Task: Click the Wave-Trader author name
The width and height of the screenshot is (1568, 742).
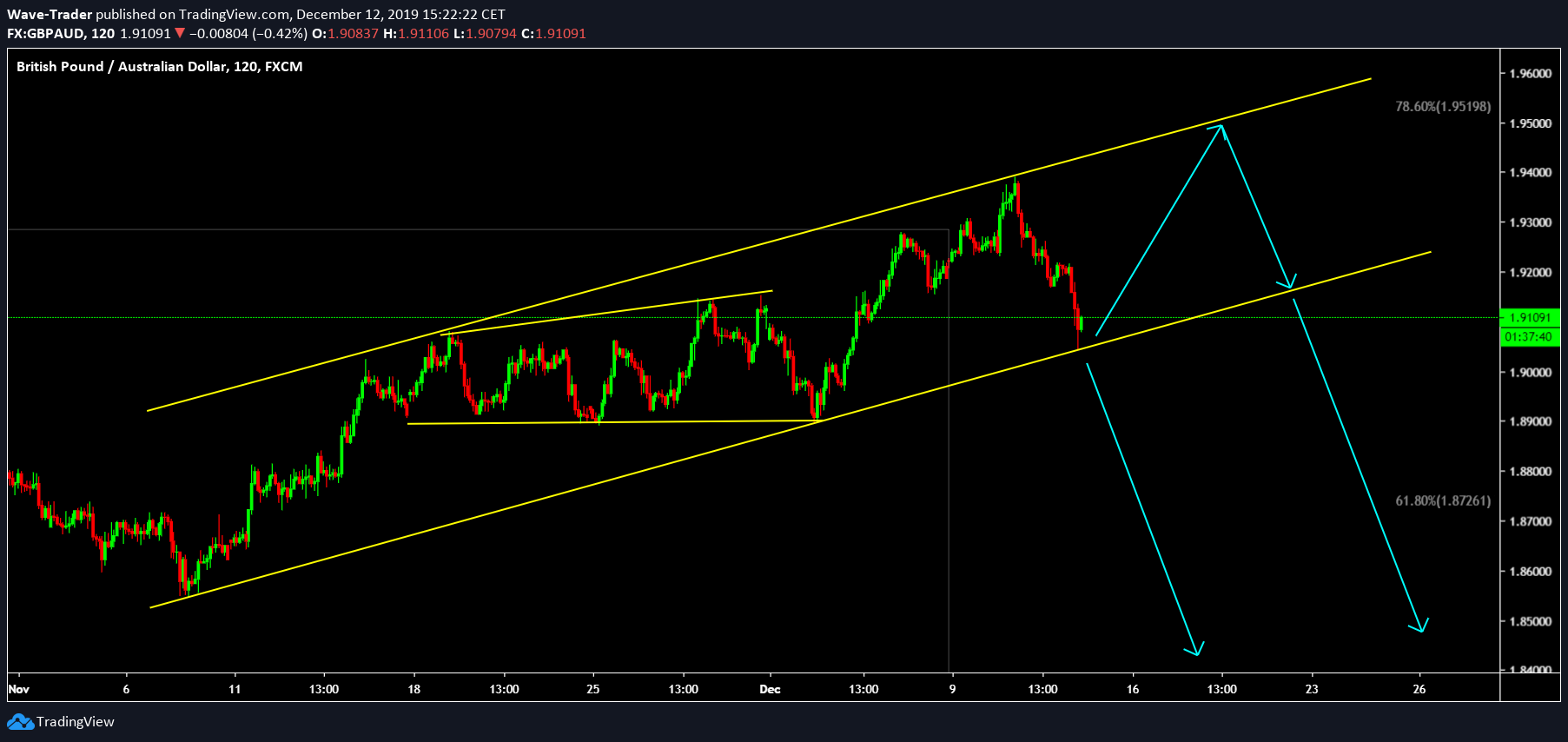Action: pos(50,15)
